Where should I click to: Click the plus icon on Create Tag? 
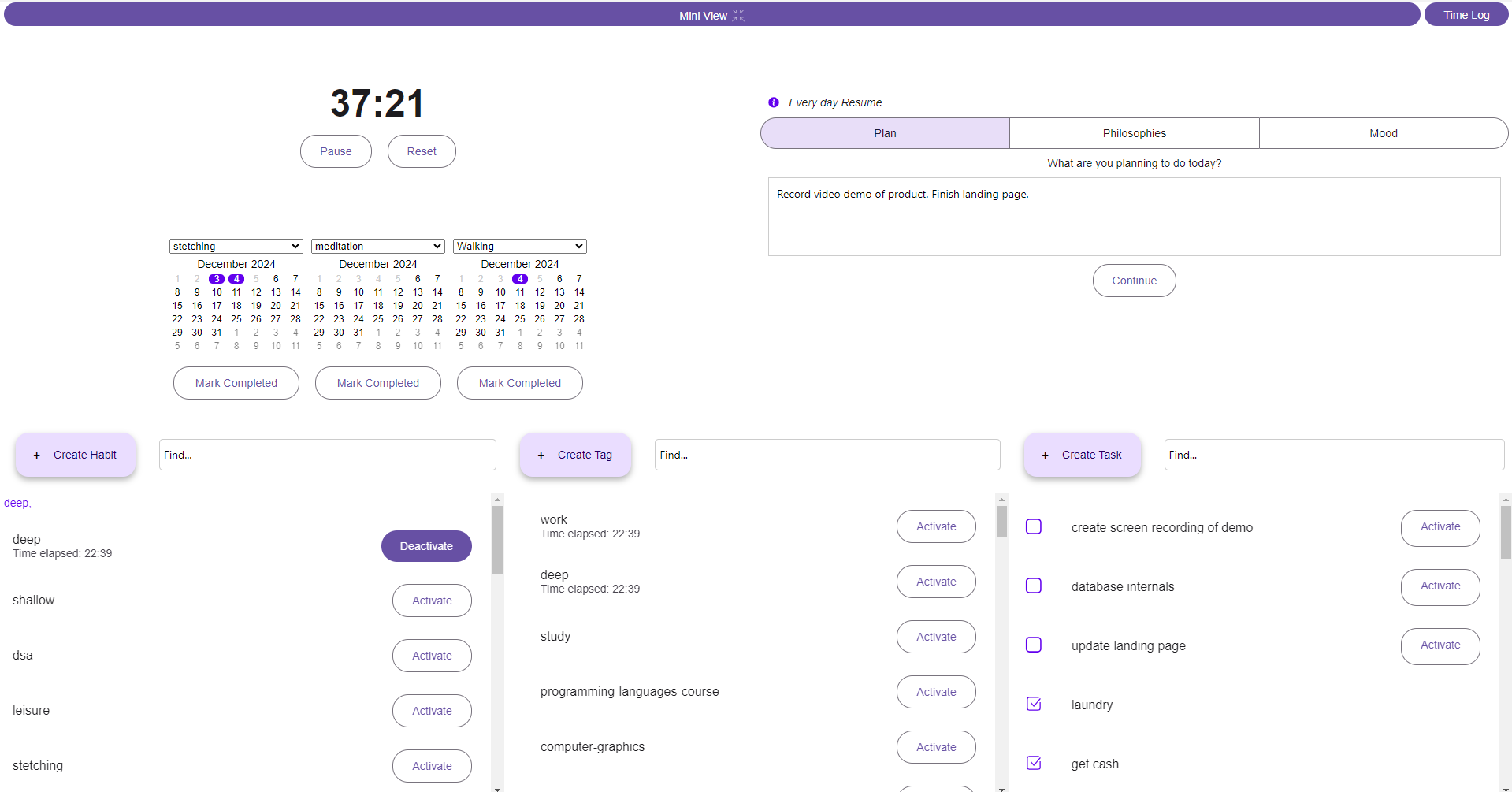[x=541, y=455]
